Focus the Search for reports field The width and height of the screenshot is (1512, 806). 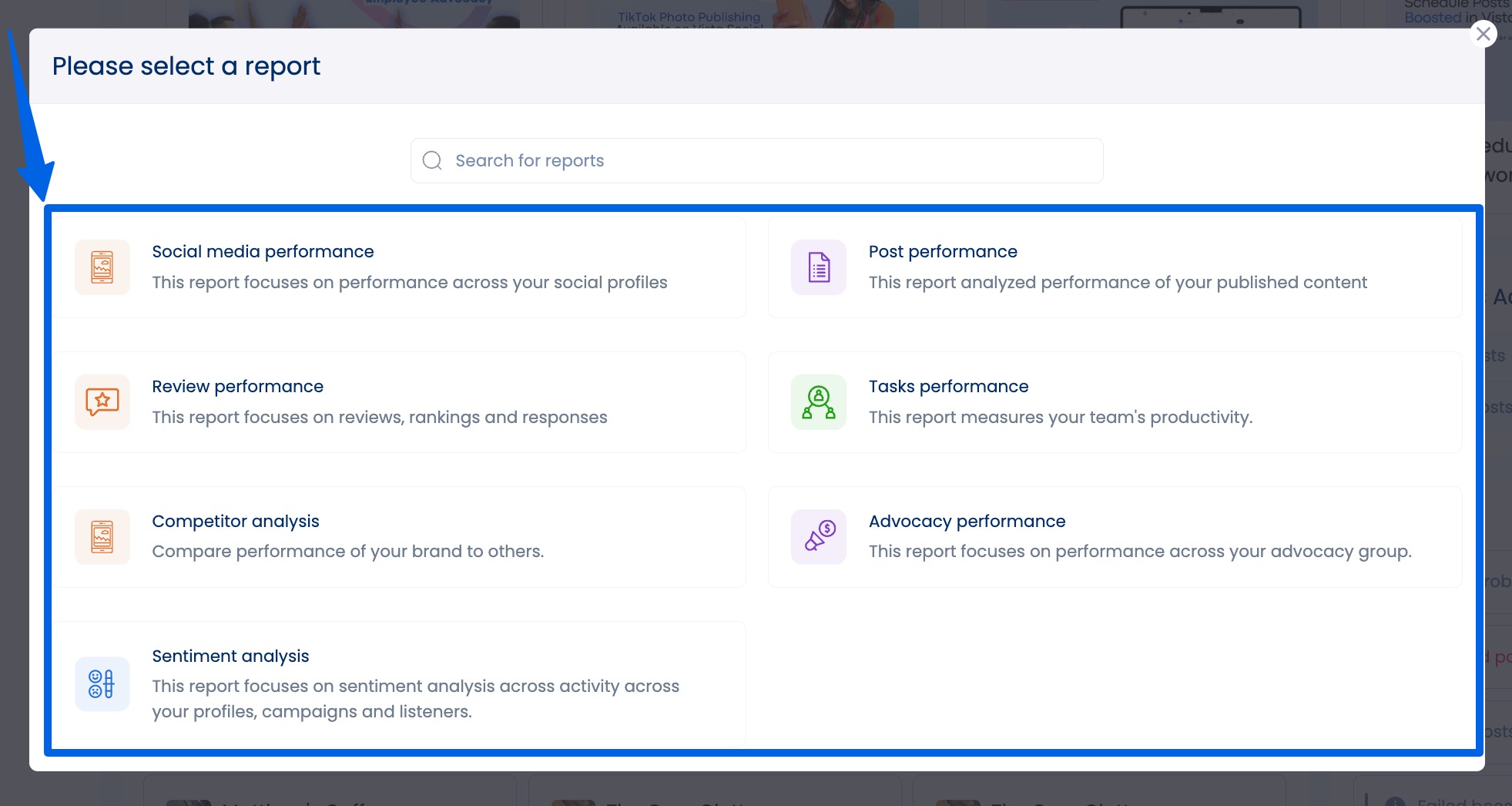(x=756, y=160)
